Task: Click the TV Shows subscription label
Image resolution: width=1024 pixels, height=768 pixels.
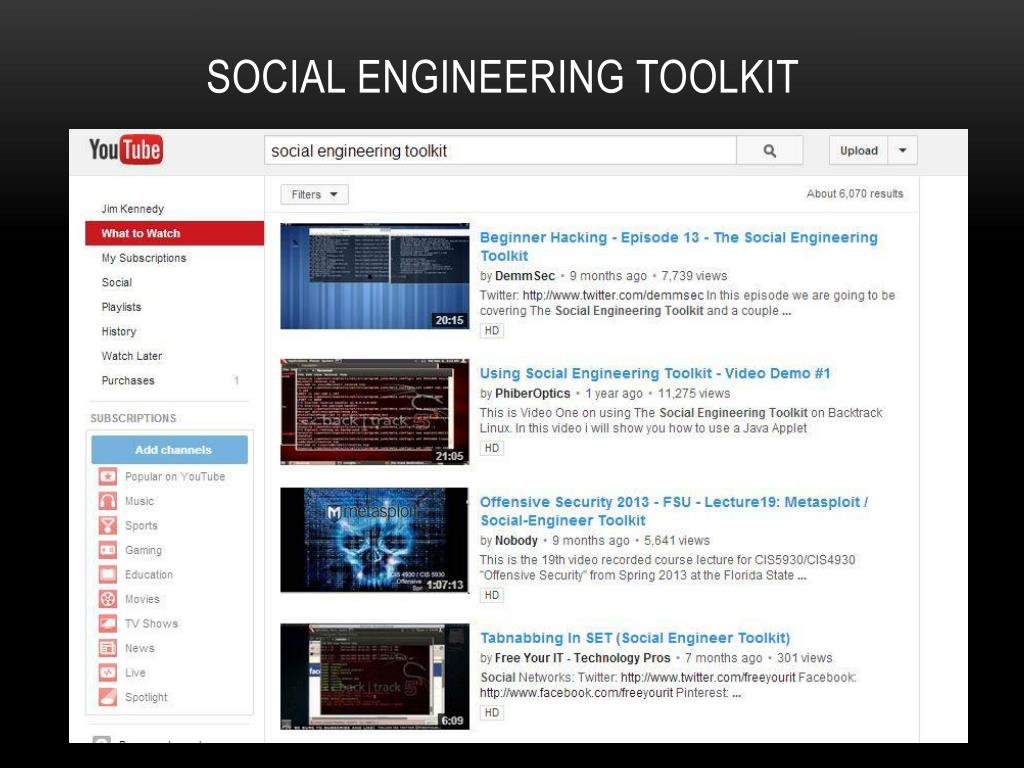Action: coord(152,624)
